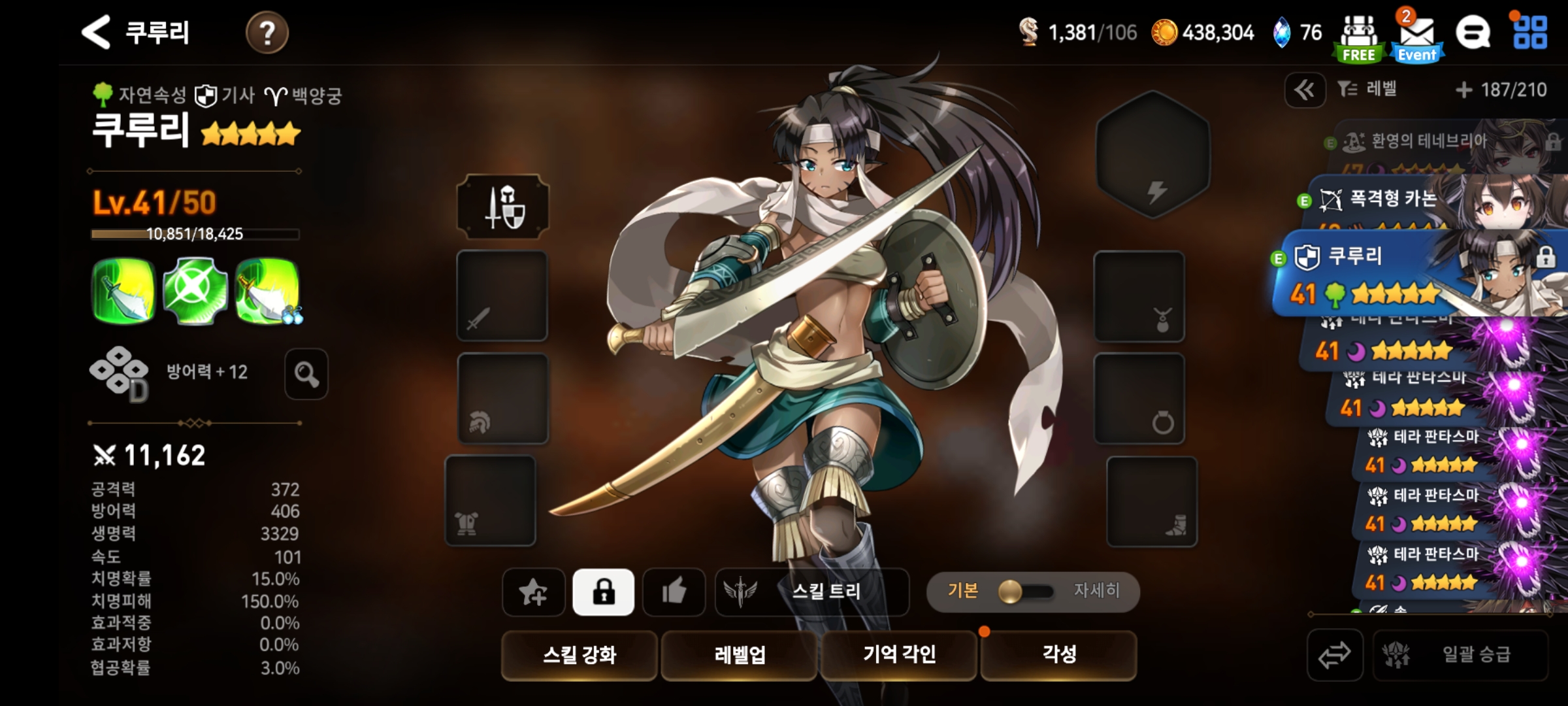
Task: Tap the thumbs-up recommend icon
Action: pyautogui.click(x=674, y=592)
